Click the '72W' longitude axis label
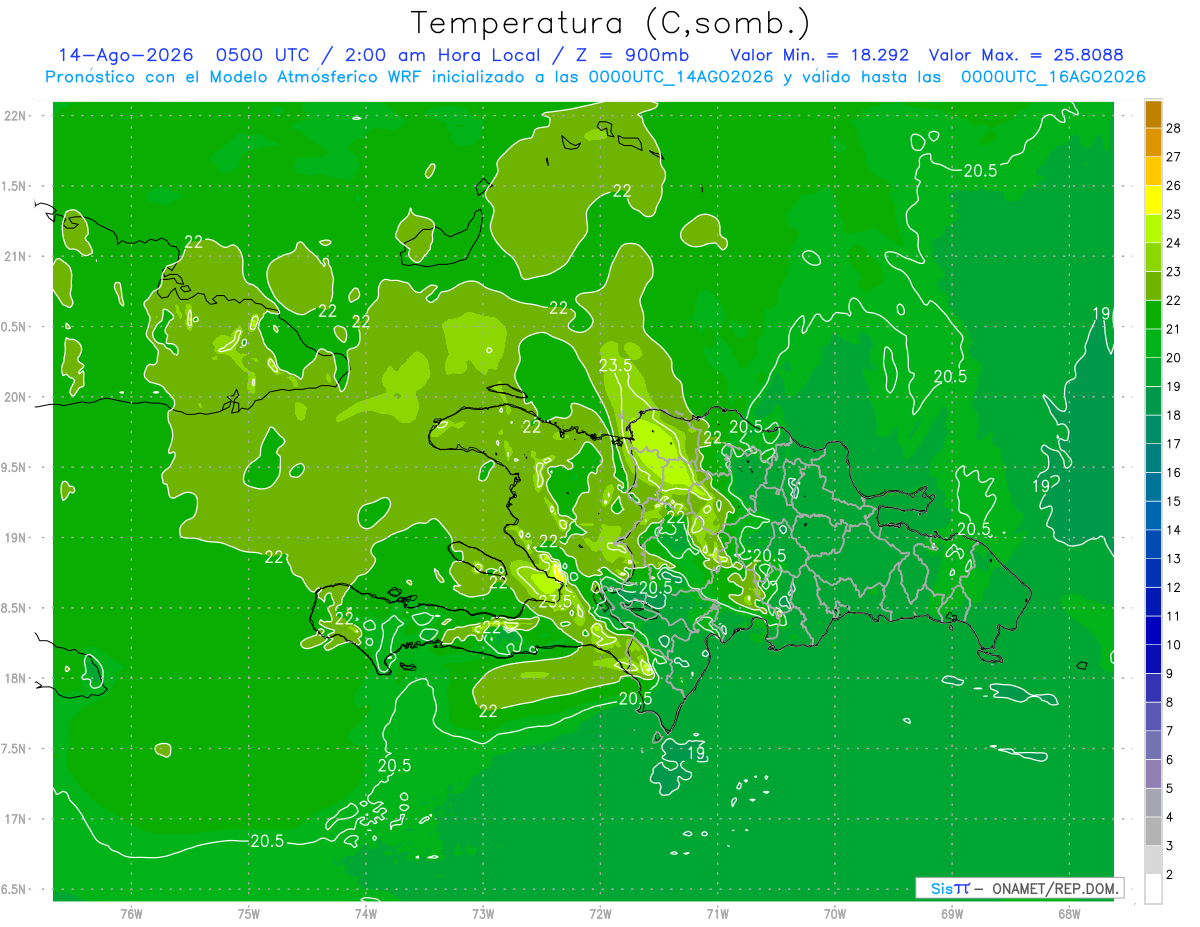This screenshot has height=927, width=1200. coord(600,913)
